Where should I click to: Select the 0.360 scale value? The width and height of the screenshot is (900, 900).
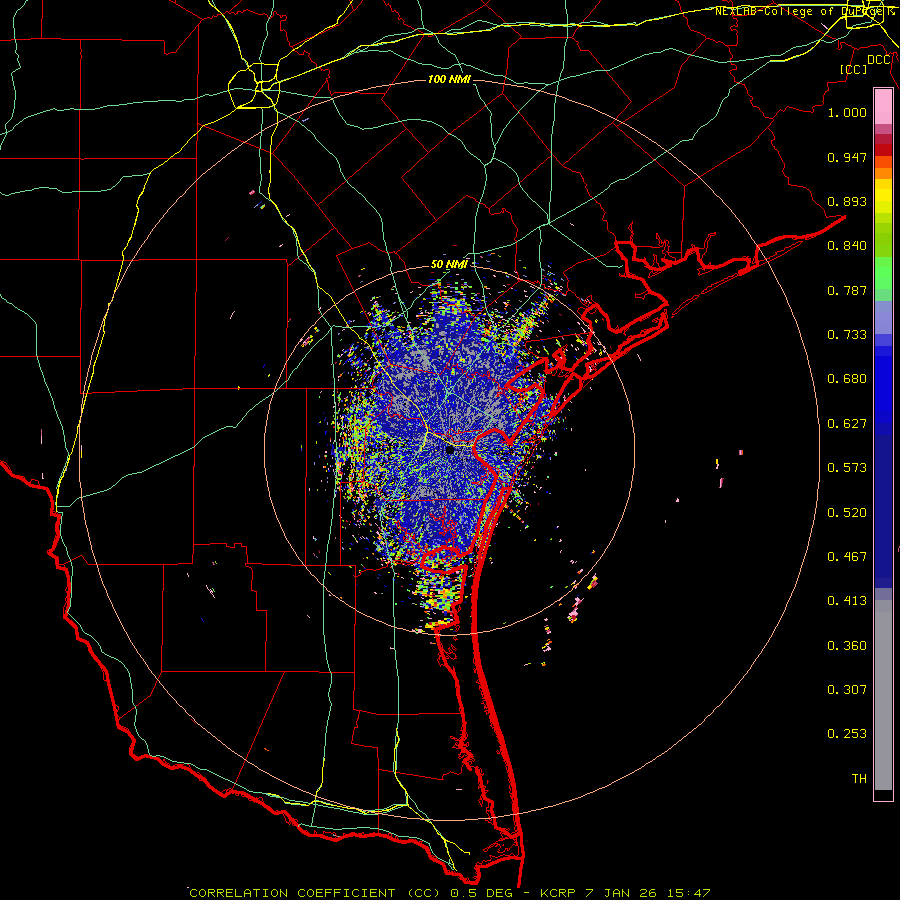pyautogui.click(x=847, y=646)
